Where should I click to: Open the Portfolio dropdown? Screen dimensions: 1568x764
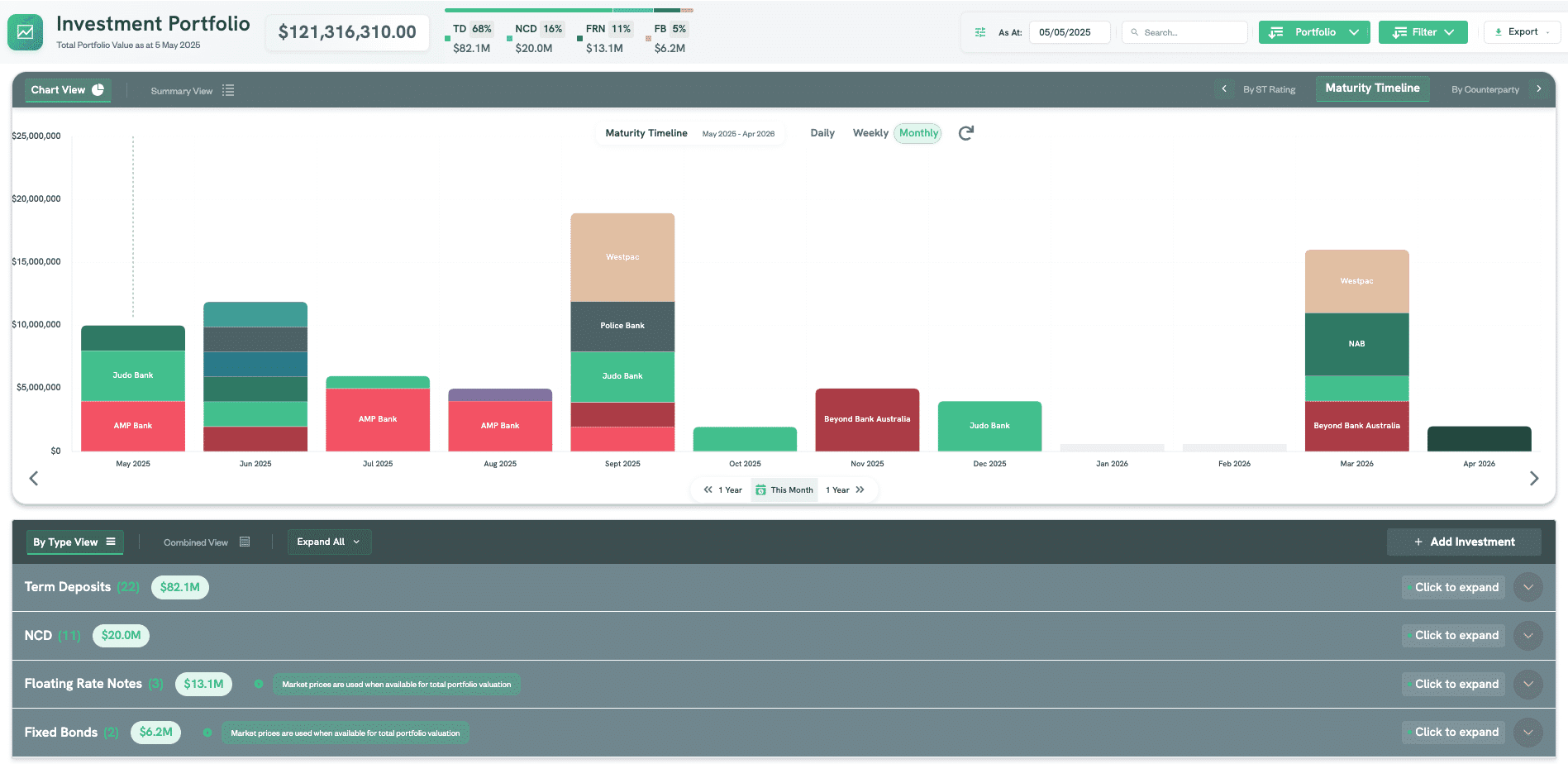(x=1314, y=32)
